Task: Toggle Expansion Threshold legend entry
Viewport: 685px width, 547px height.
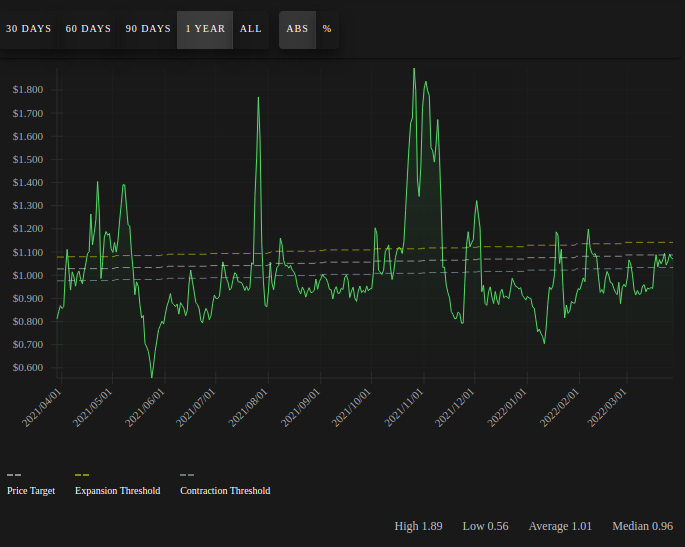Action: 118,491
